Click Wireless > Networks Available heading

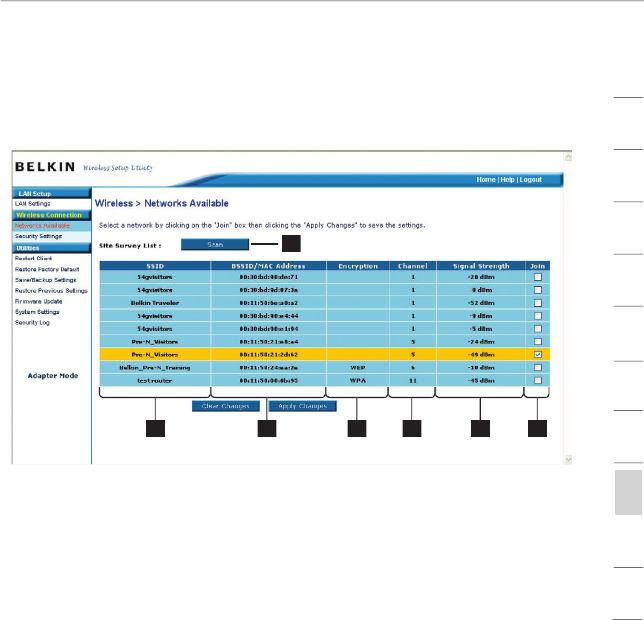pos(161,204)
